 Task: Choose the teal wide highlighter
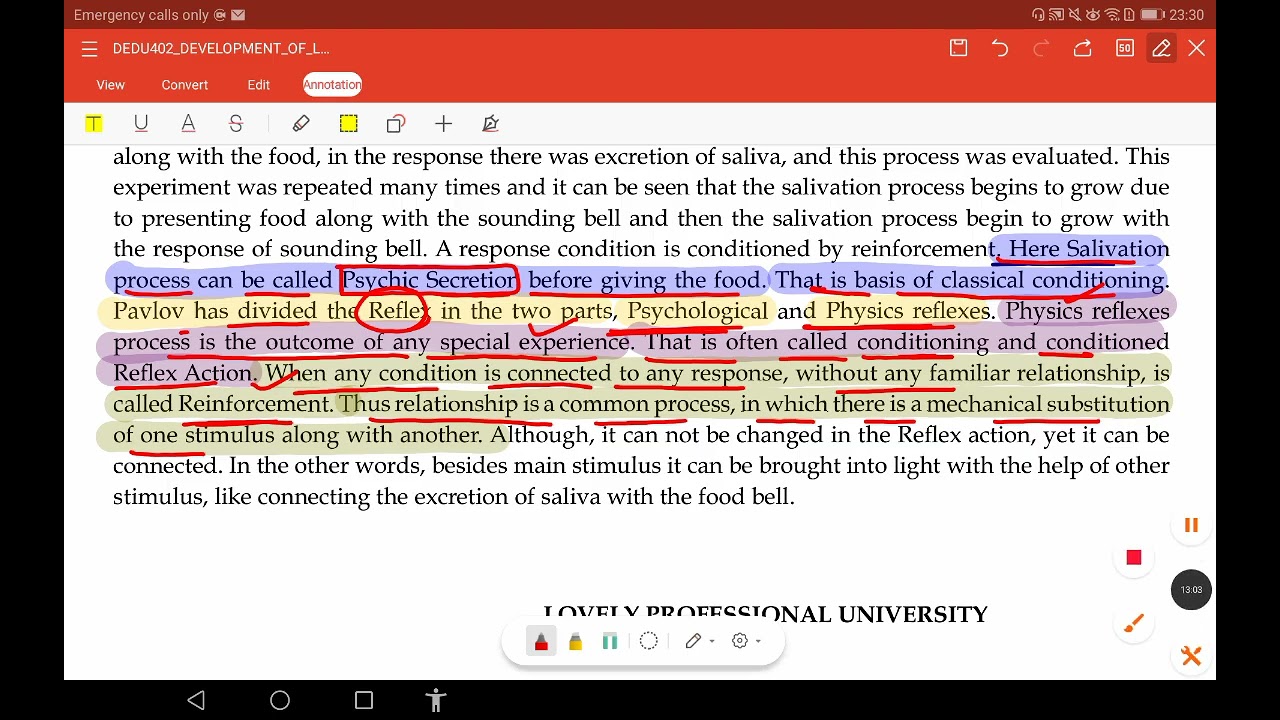610,641
